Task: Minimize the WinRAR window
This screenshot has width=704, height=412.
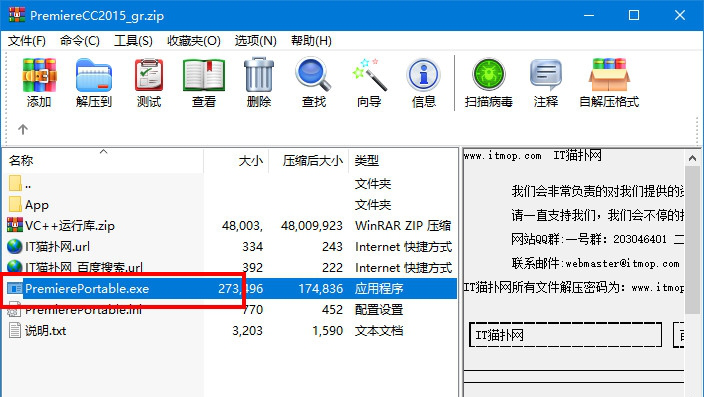Action: (589, 15)
